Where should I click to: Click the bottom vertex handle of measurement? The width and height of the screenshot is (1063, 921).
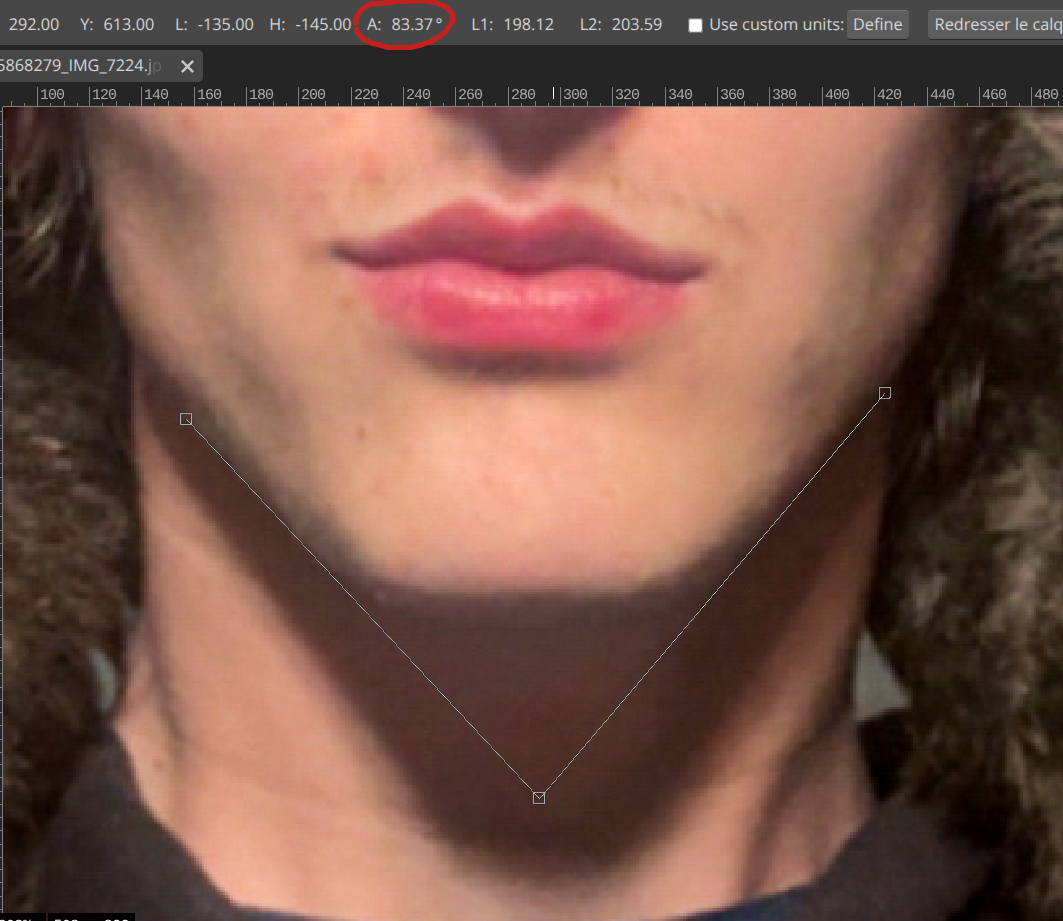click(x=539, y=797)
